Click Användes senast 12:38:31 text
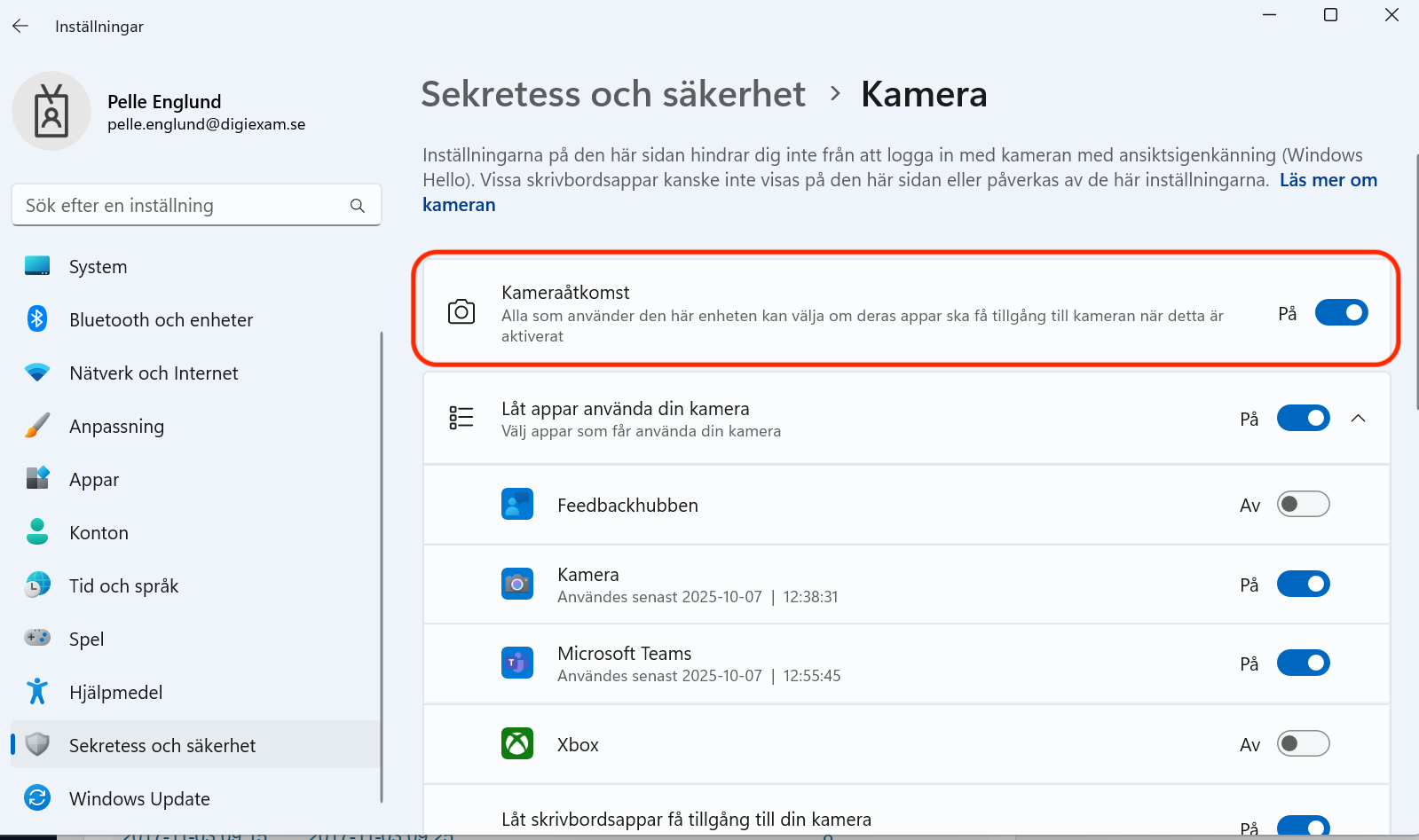The image size is (1419, 840). point(698,597)
